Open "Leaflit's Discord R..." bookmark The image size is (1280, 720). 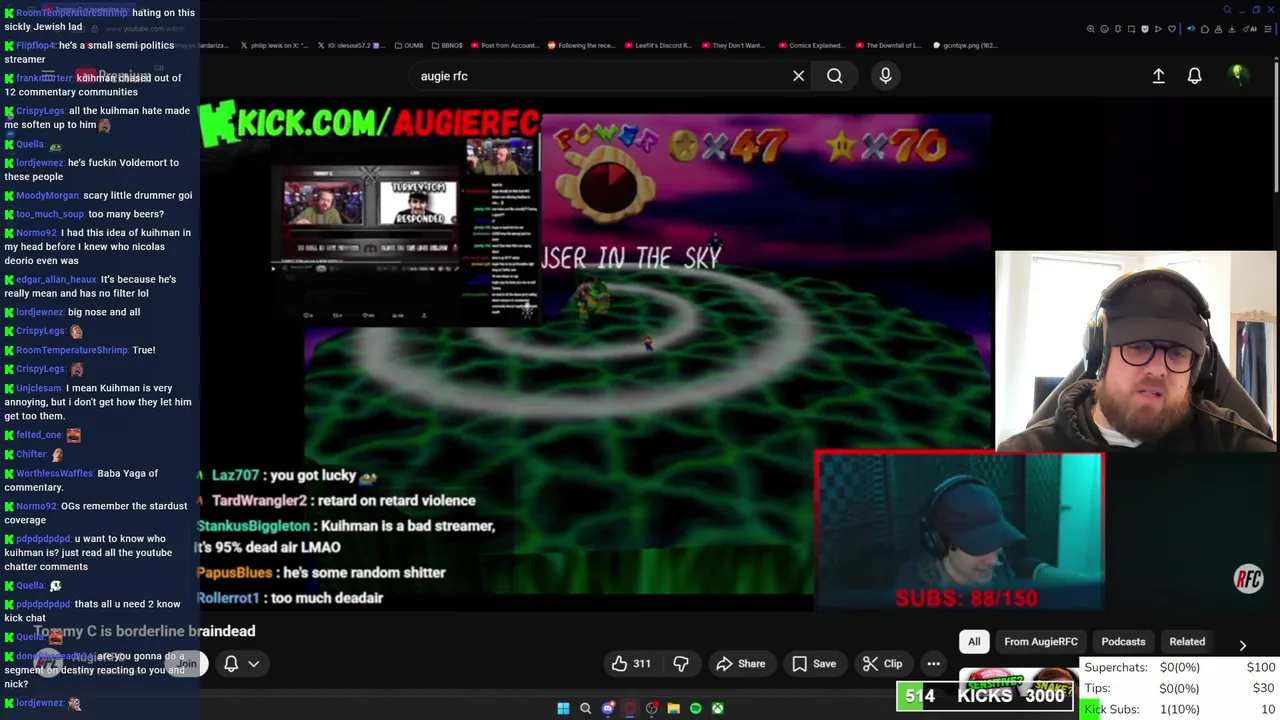(x=658, y=45)
